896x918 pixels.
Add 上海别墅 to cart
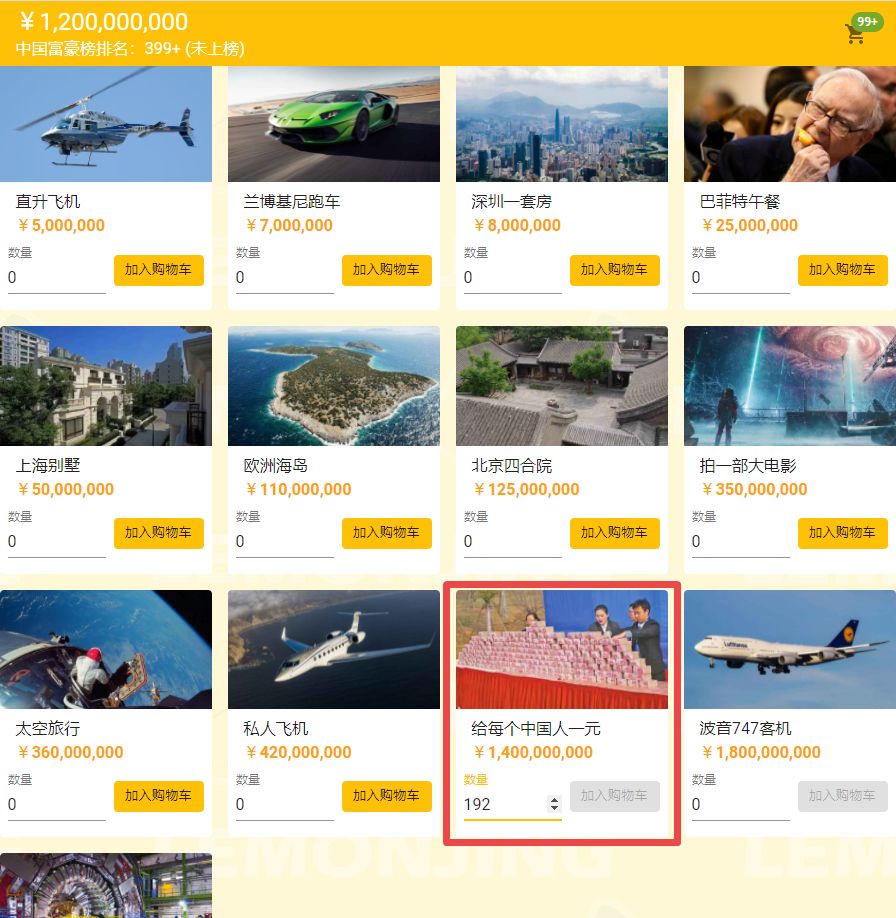[159, 533]
